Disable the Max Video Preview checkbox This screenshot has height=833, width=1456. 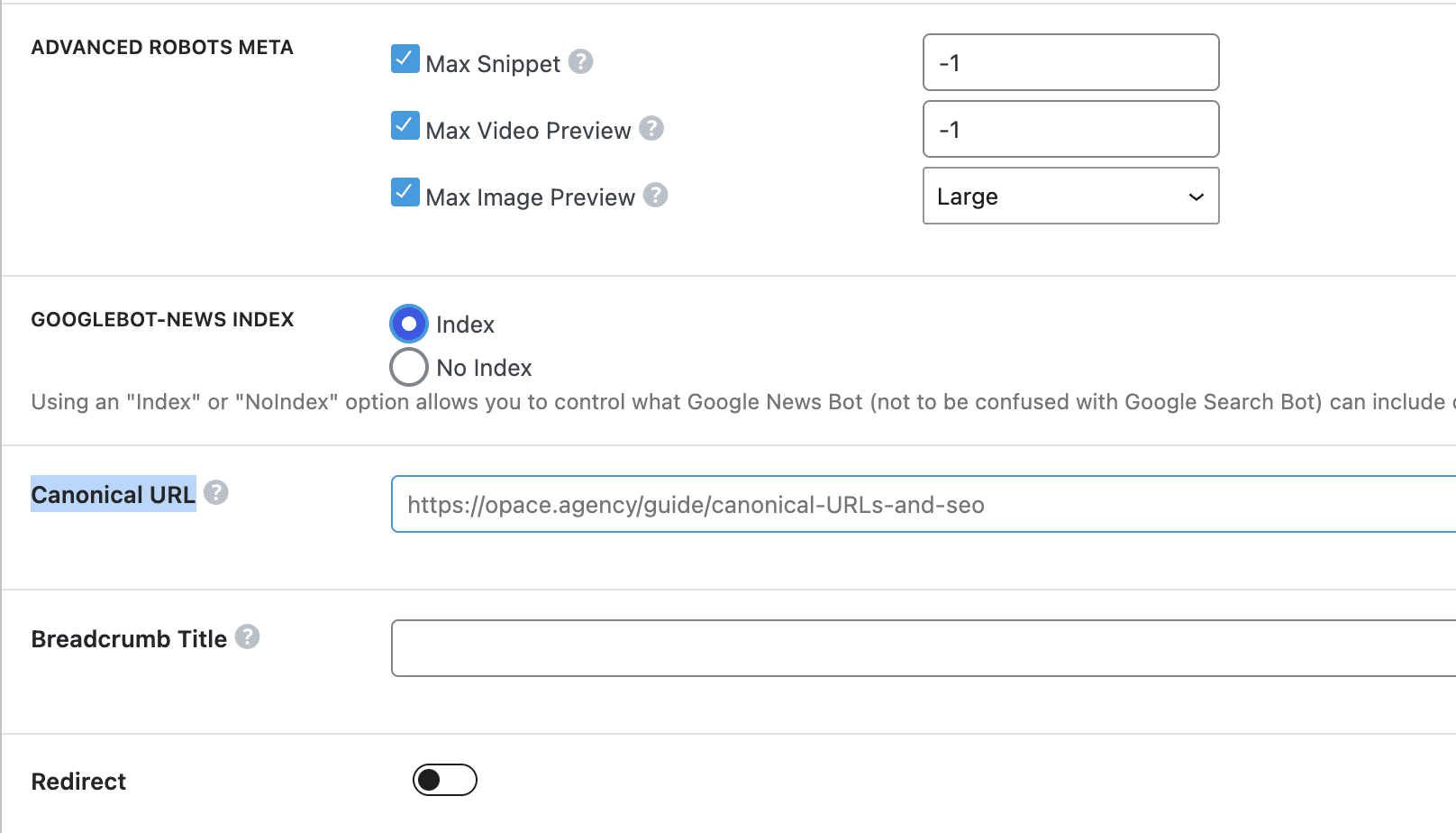point(405,125)
